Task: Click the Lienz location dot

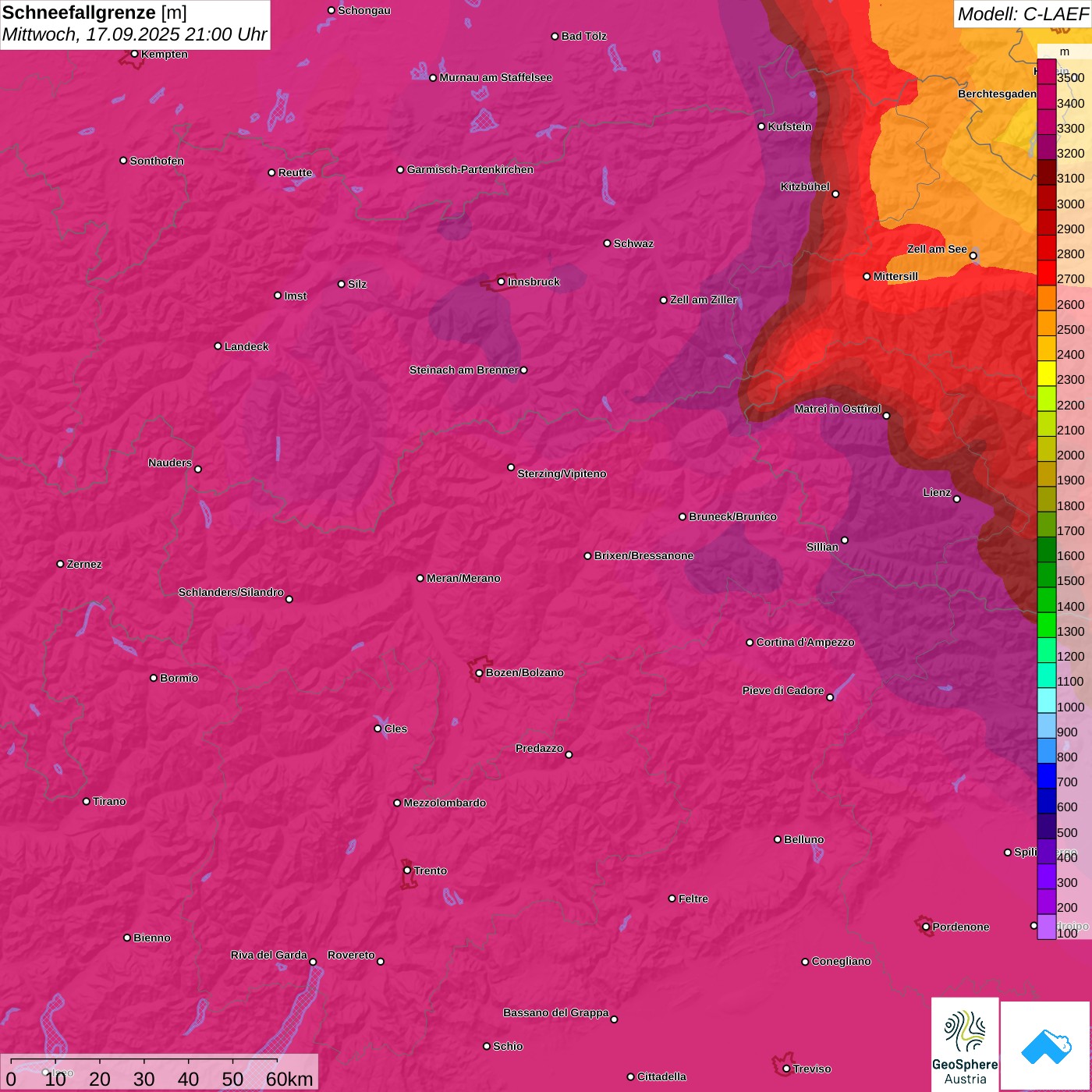Action: pyautogui.click(x=957, y=499)
